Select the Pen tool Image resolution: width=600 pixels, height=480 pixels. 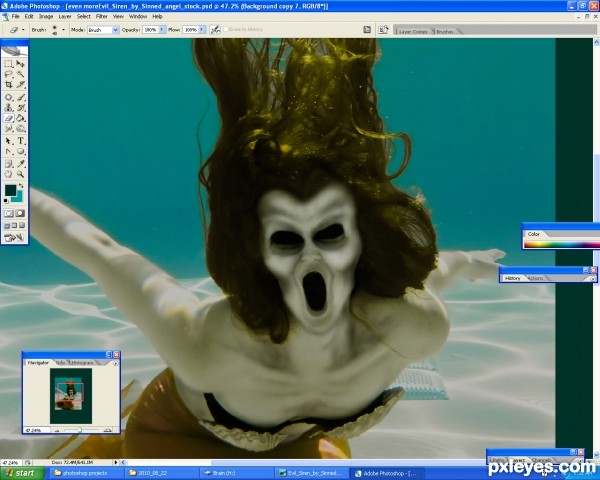8,151
